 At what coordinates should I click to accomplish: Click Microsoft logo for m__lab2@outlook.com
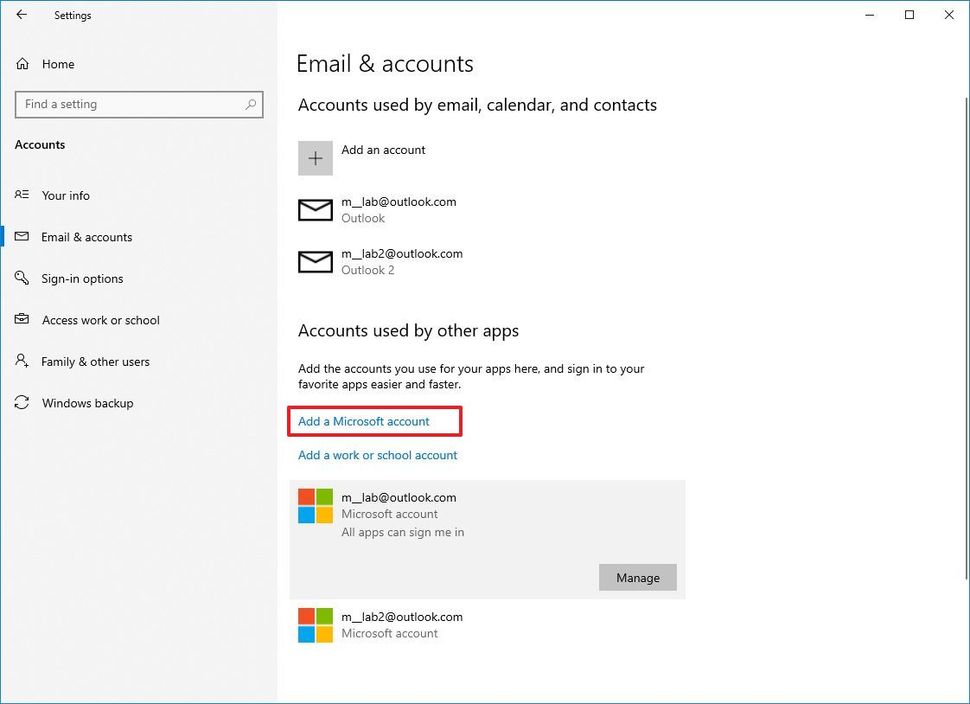point(315,625)
